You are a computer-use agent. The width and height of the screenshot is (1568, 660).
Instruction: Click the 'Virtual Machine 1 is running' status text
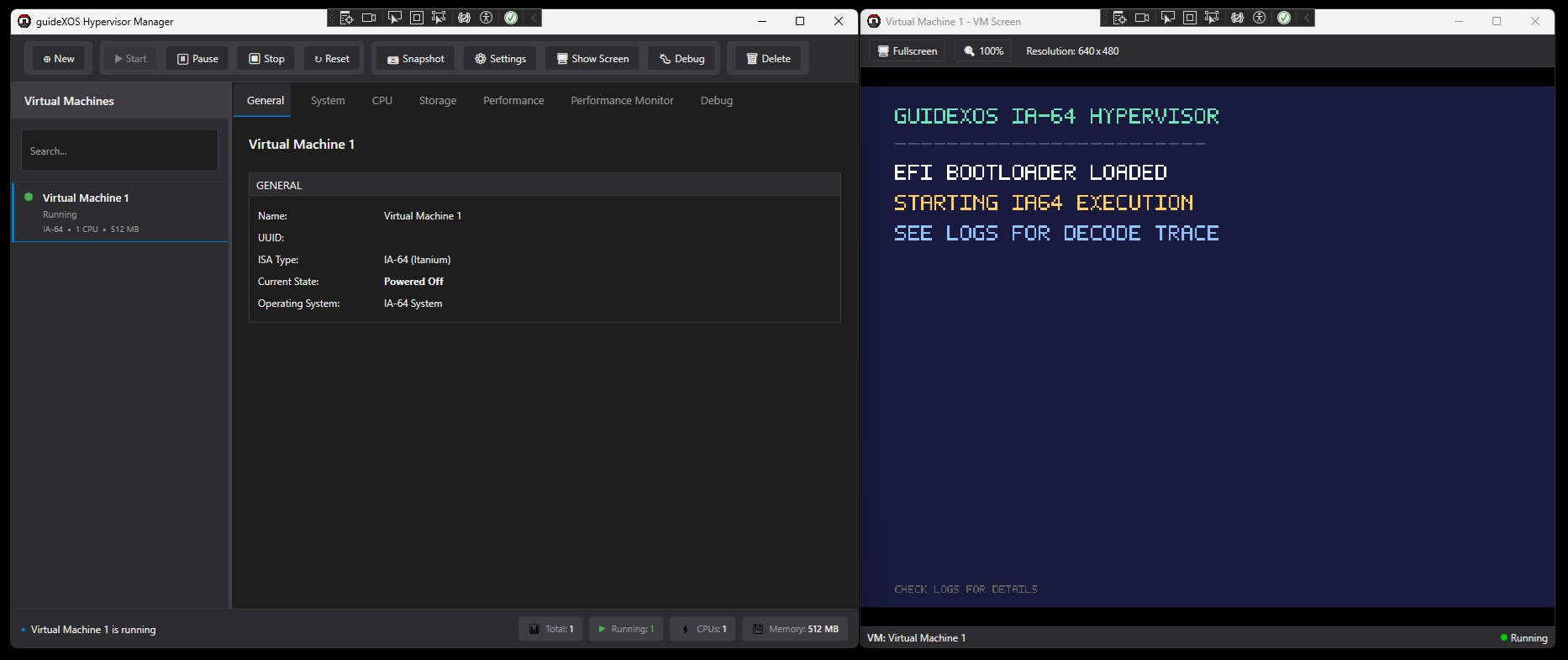(x=93, y=630)
